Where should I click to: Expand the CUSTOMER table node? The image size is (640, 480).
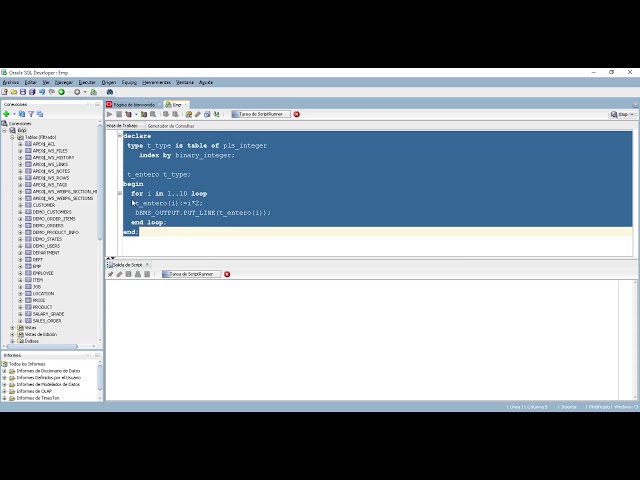point(20,205)
